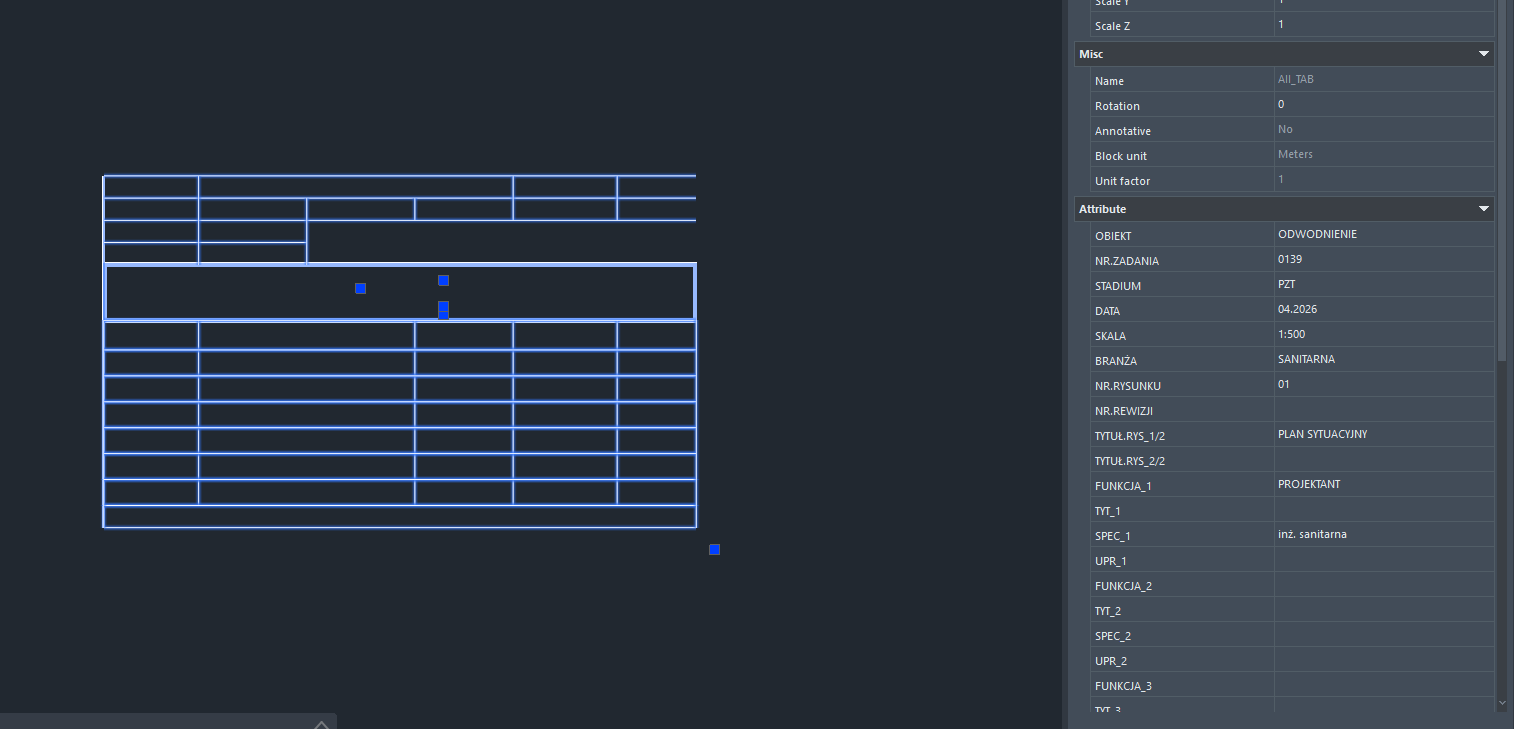Click the NR.ZADANIA value 0139
The image size is (1514, 729).
(x=1384, y=260)
